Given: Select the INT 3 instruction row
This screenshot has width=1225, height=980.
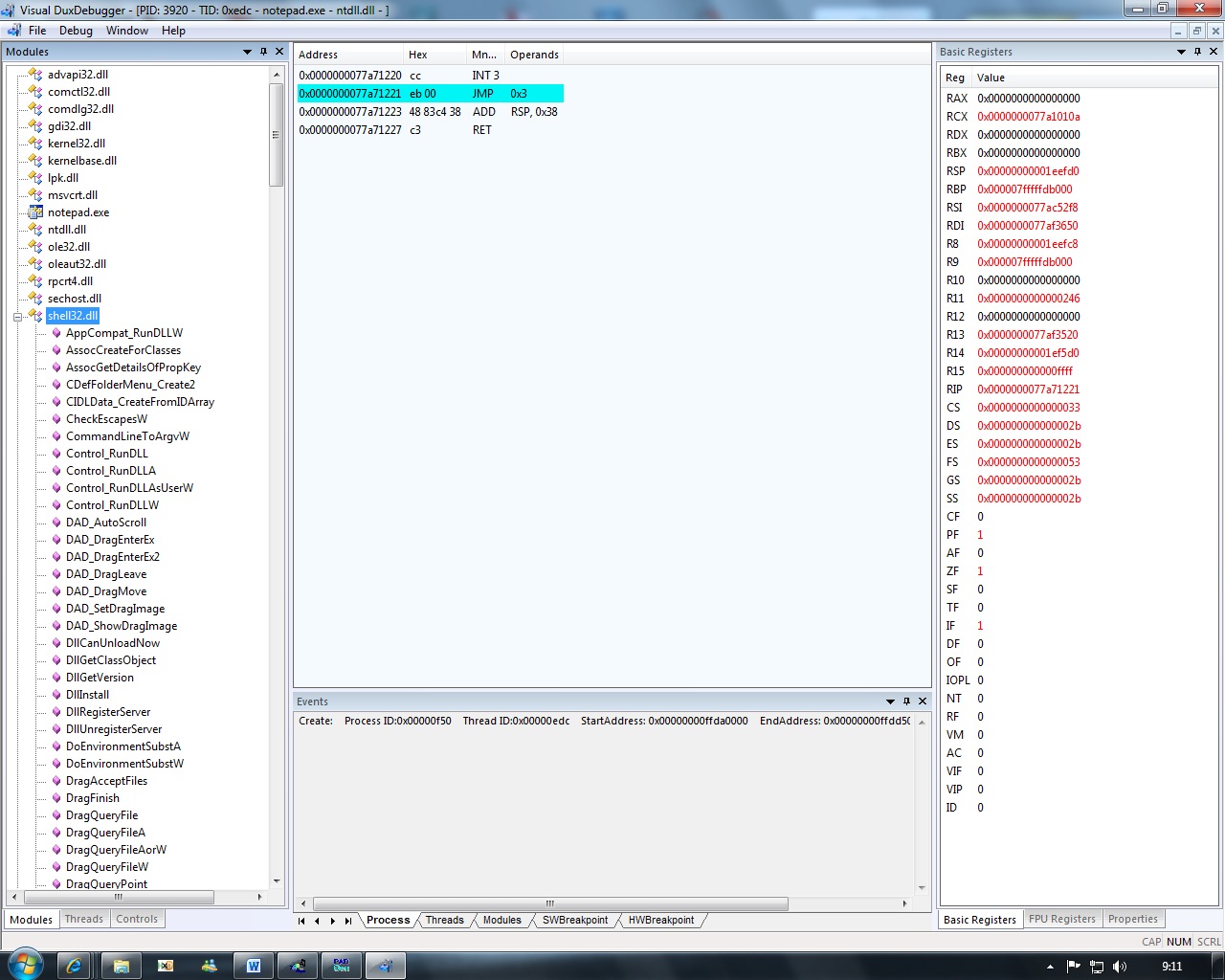Looking at the screenshot, I should point(430,76).
